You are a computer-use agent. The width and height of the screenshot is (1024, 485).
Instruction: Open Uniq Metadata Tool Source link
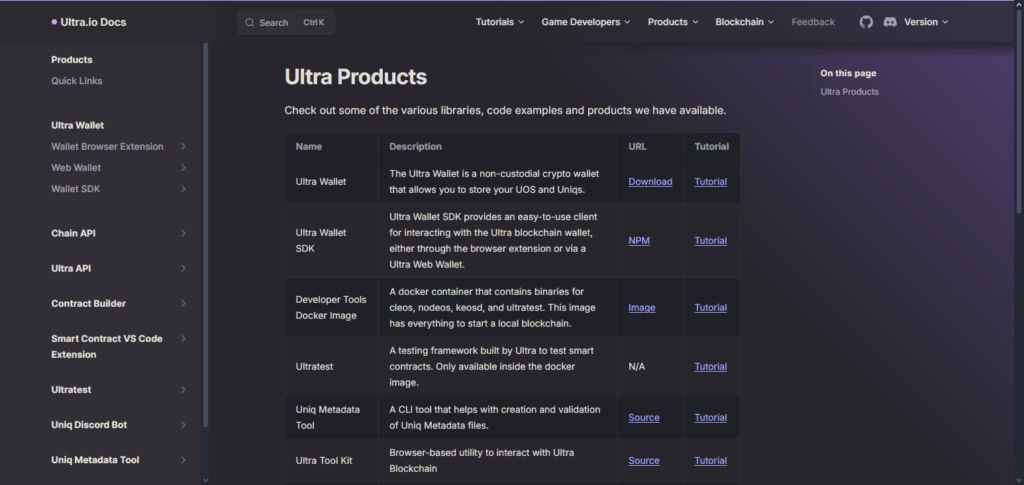[643, 417]
